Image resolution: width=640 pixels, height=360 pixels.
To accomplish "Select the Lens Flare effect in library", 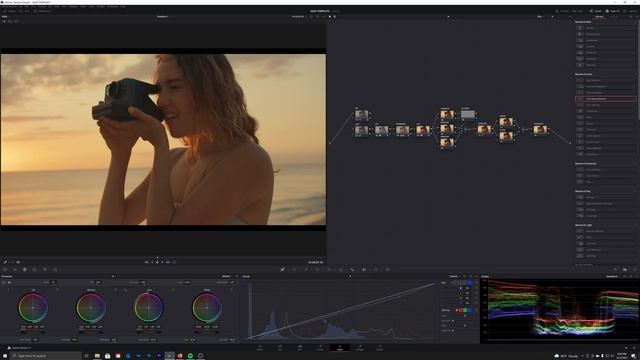I will click(x=605, y=243).
